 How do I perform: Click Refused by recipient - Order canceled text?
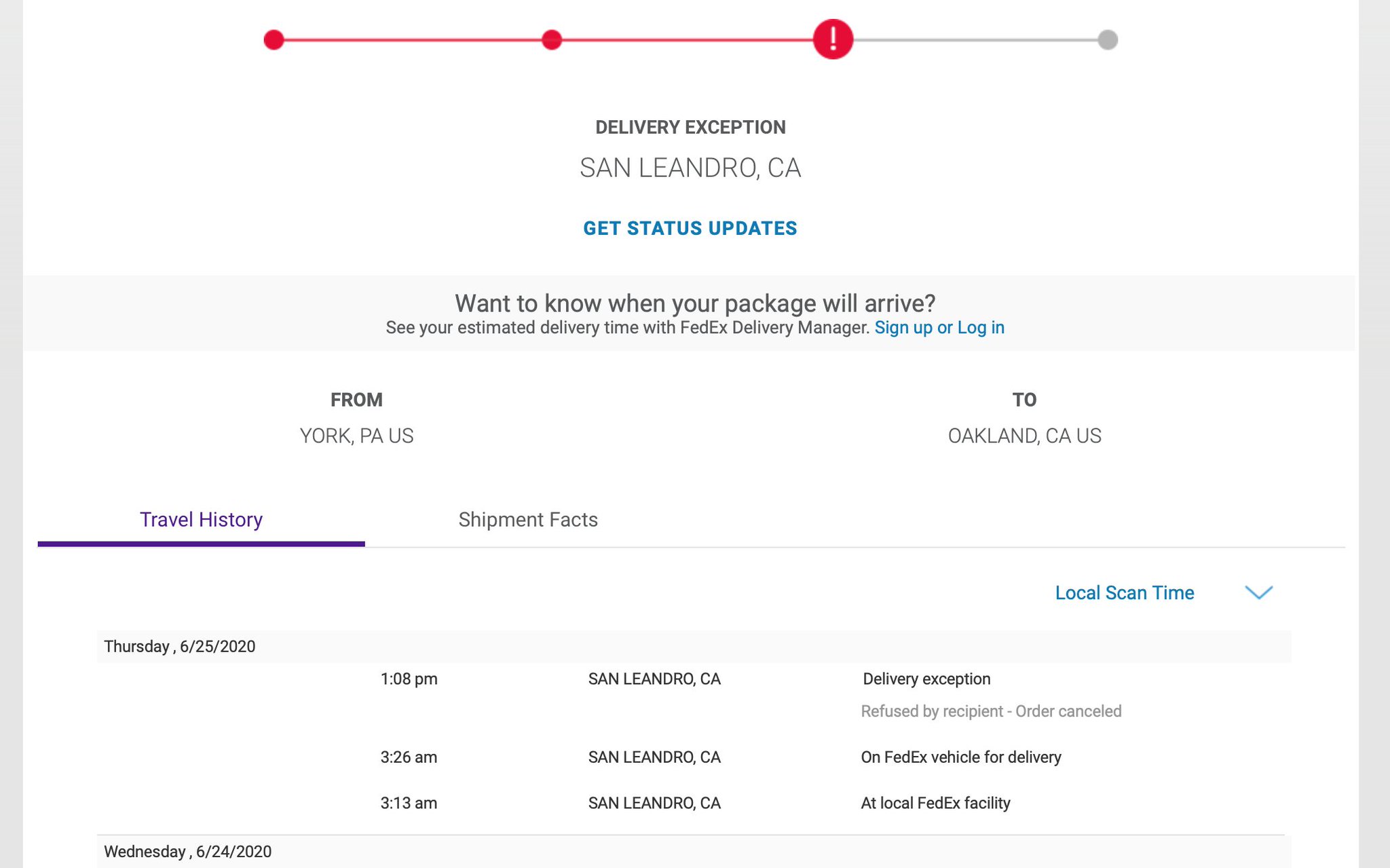point(991,711)
